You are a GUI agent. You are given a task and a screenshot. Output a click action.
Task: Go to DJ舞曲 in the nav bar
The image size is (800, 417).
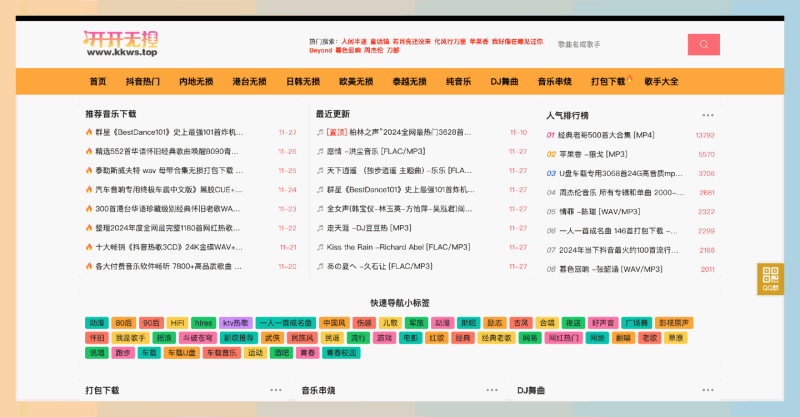tap(505, 82)
